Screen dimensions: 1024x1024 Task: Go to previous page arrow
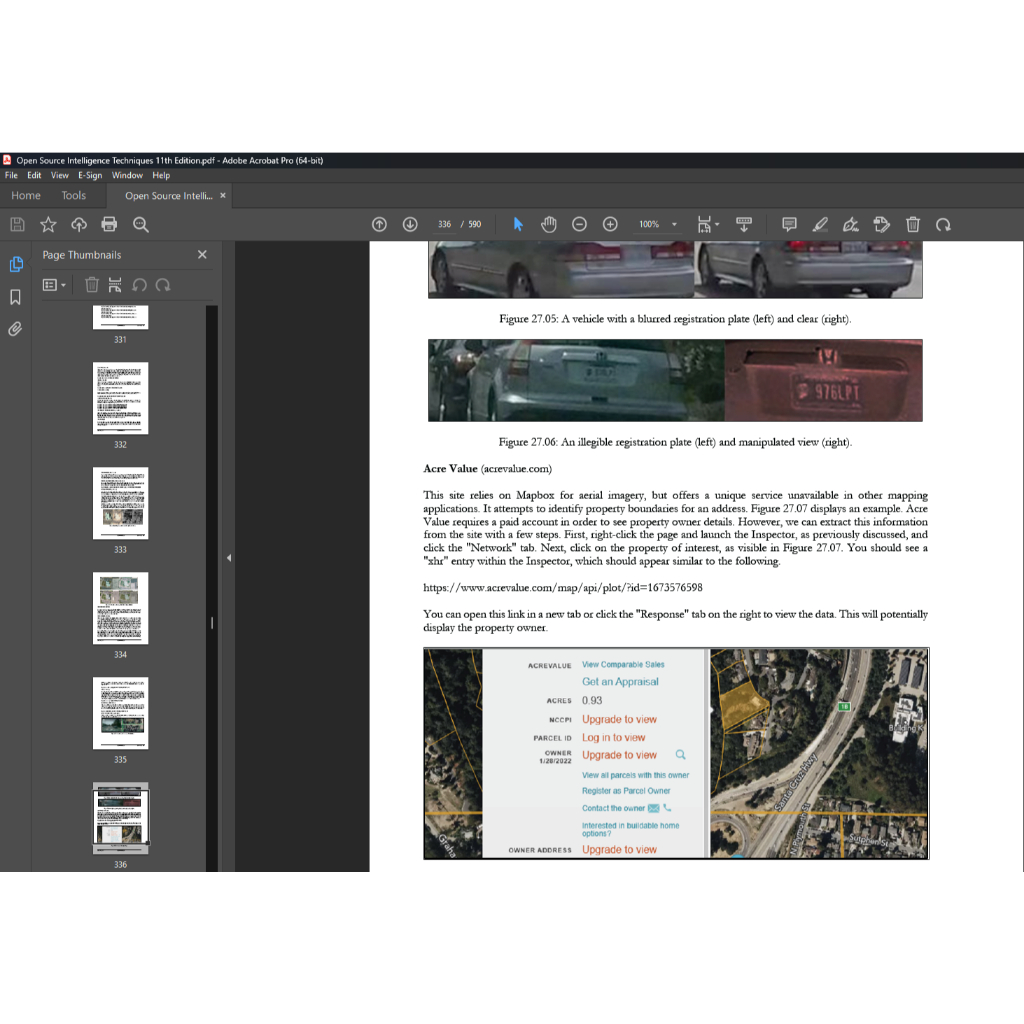[x=379, y=225]
